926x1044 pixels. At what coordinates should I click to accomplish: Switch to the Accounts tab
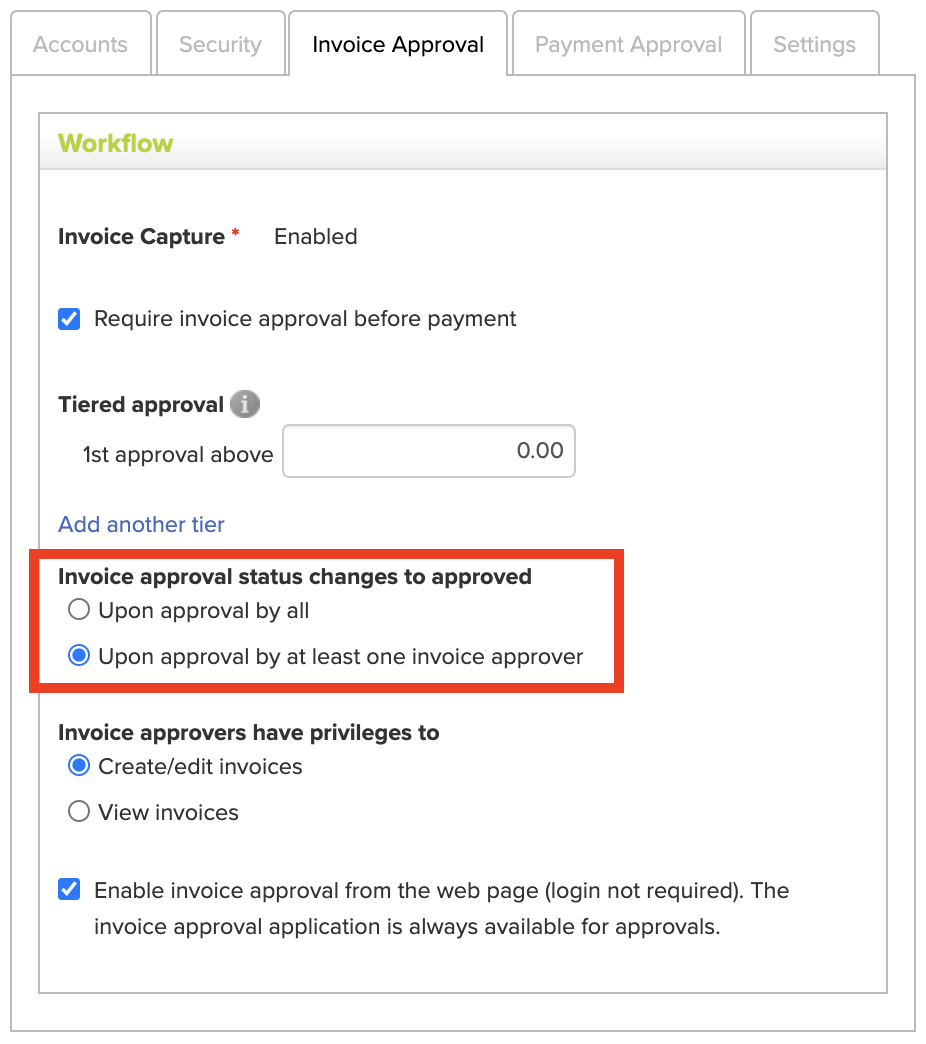81,44
